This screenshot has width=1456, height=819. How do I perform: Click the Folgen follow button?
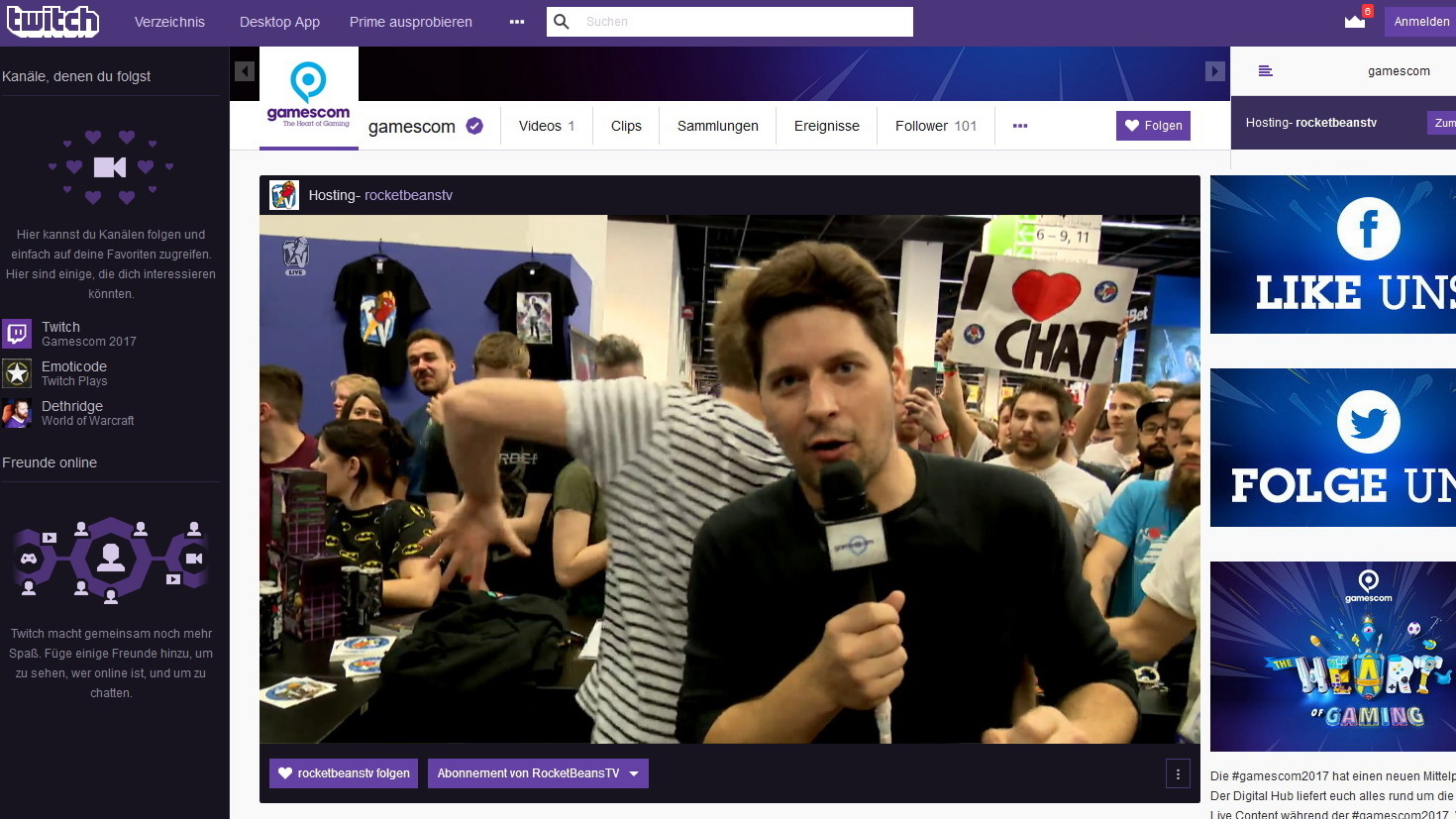tap(1153, 126)
